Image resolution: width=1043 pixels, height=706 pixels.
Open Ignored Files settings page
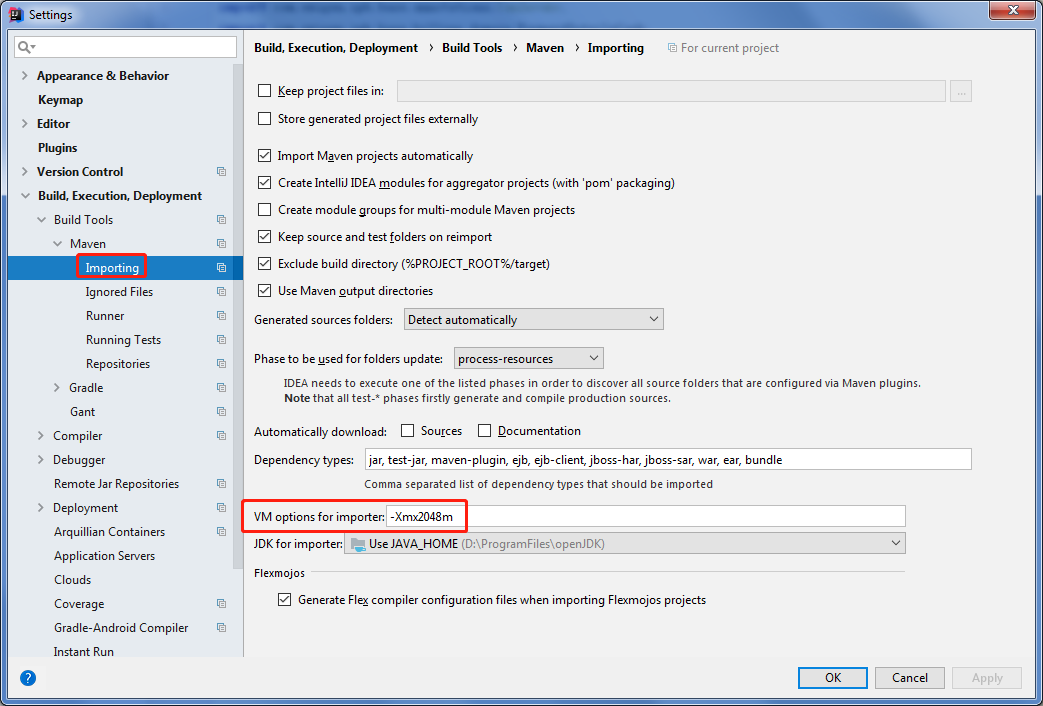[x=119, y=291]
